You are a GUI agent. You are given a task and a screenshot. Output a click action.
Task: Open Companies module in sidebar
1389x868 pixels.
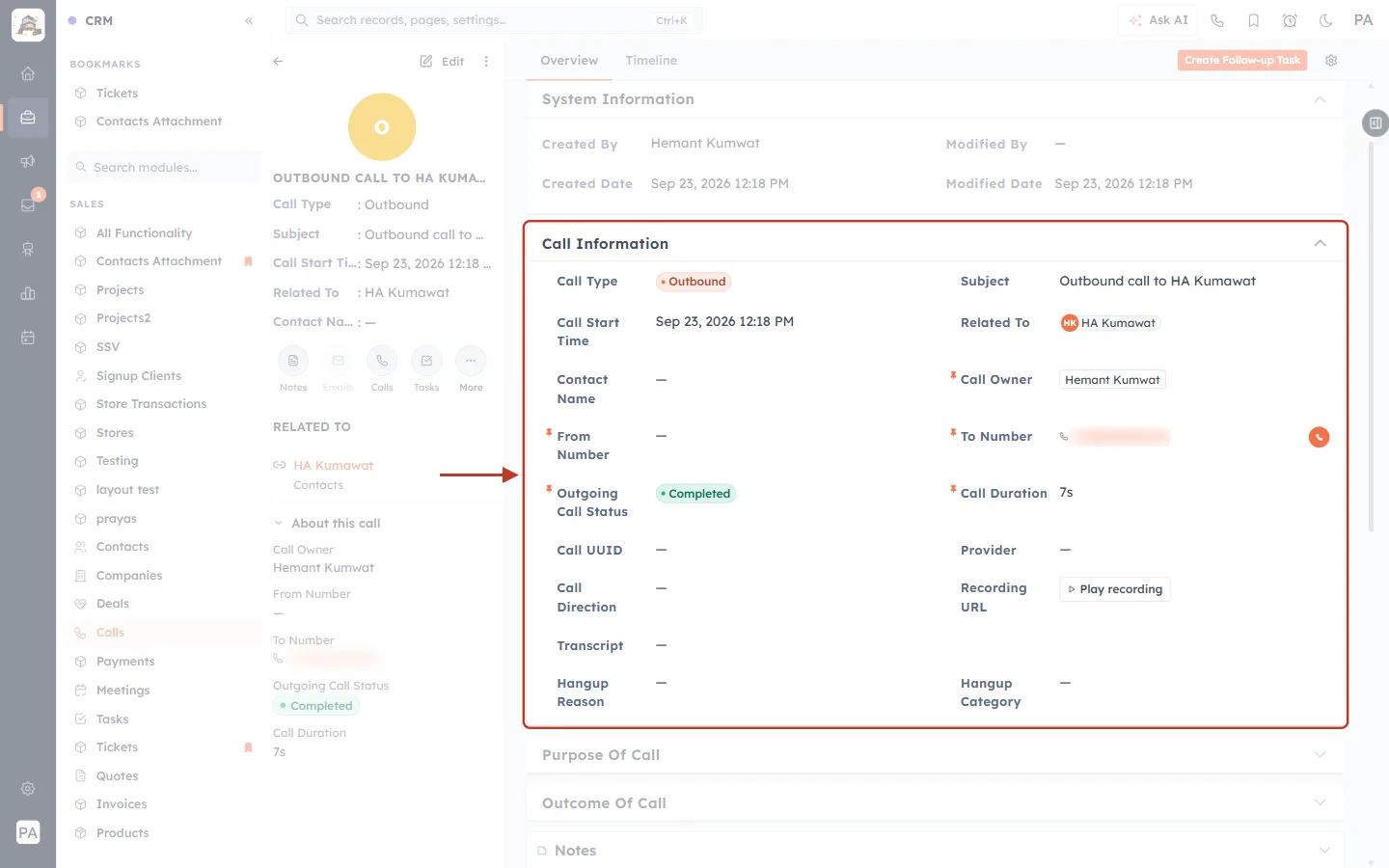(128, 576)
